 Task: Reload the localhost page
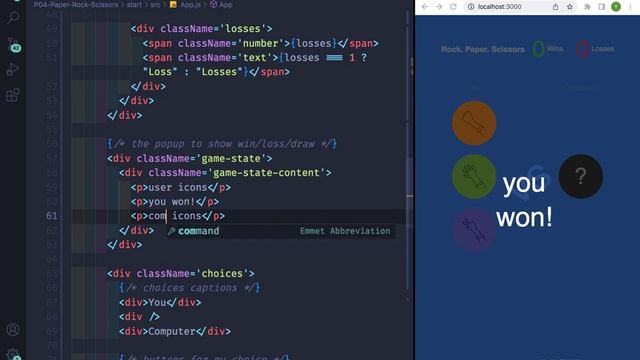pyautogui.click(x=453, y=7)
